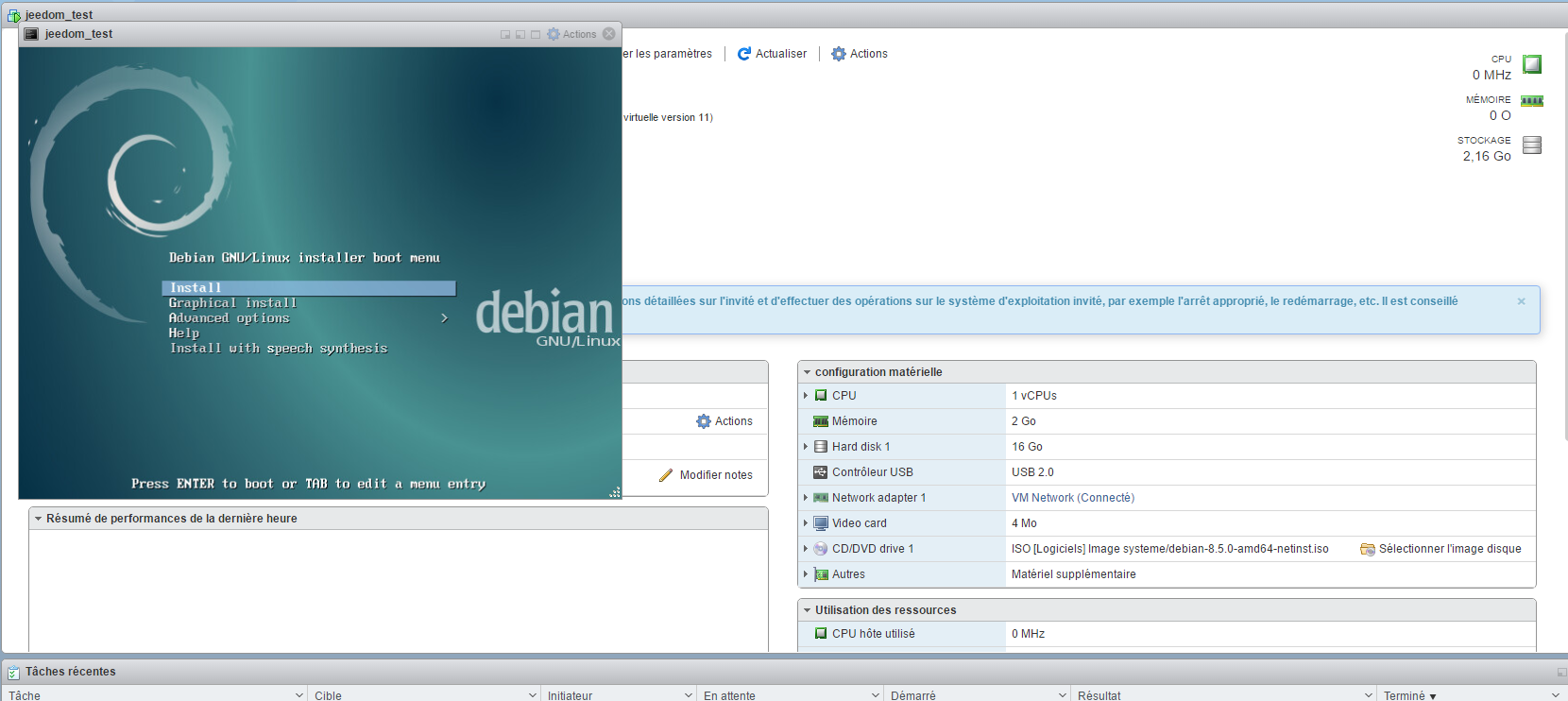Click the Contrôleur USB icon
Viewport: 1568px width, 701px height.
[x=821, y=472]
